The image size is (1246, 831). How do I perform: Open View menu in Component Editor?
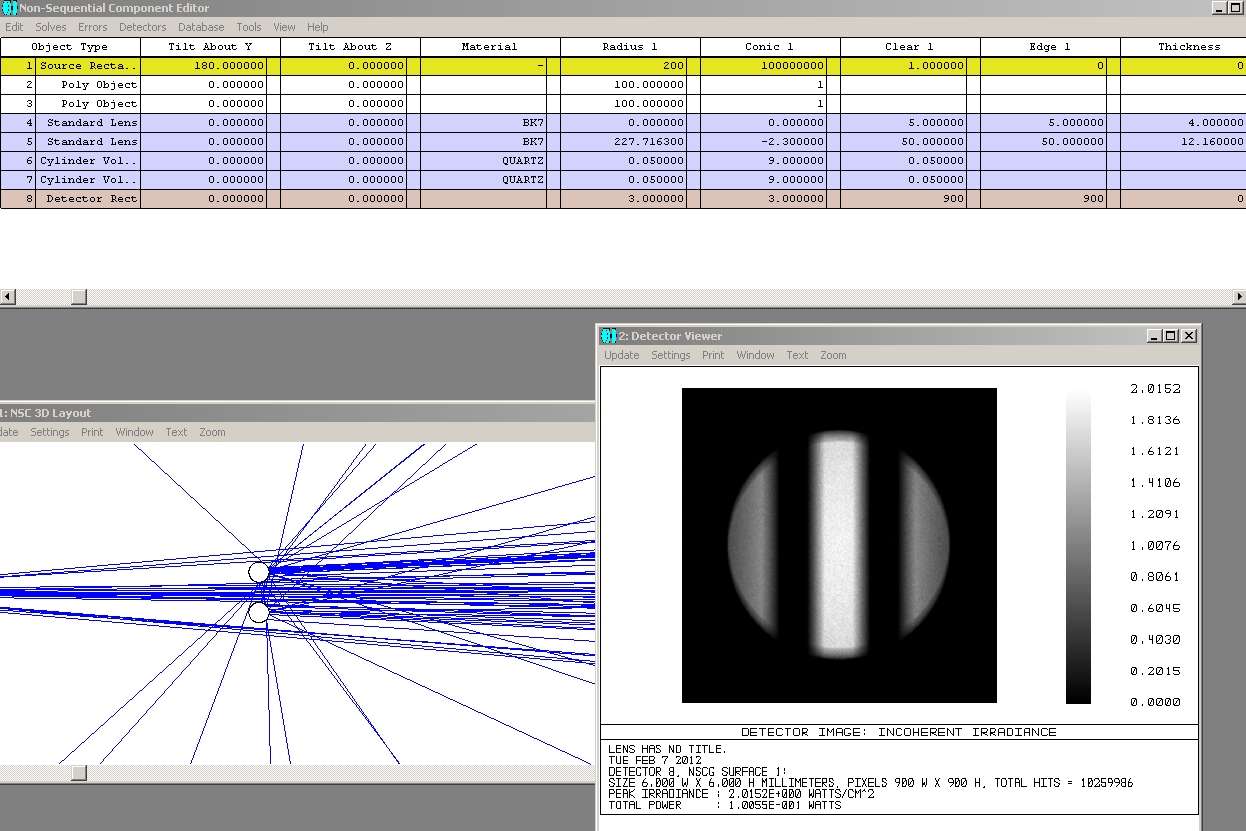pyautogui.click(x=284, y=27)
